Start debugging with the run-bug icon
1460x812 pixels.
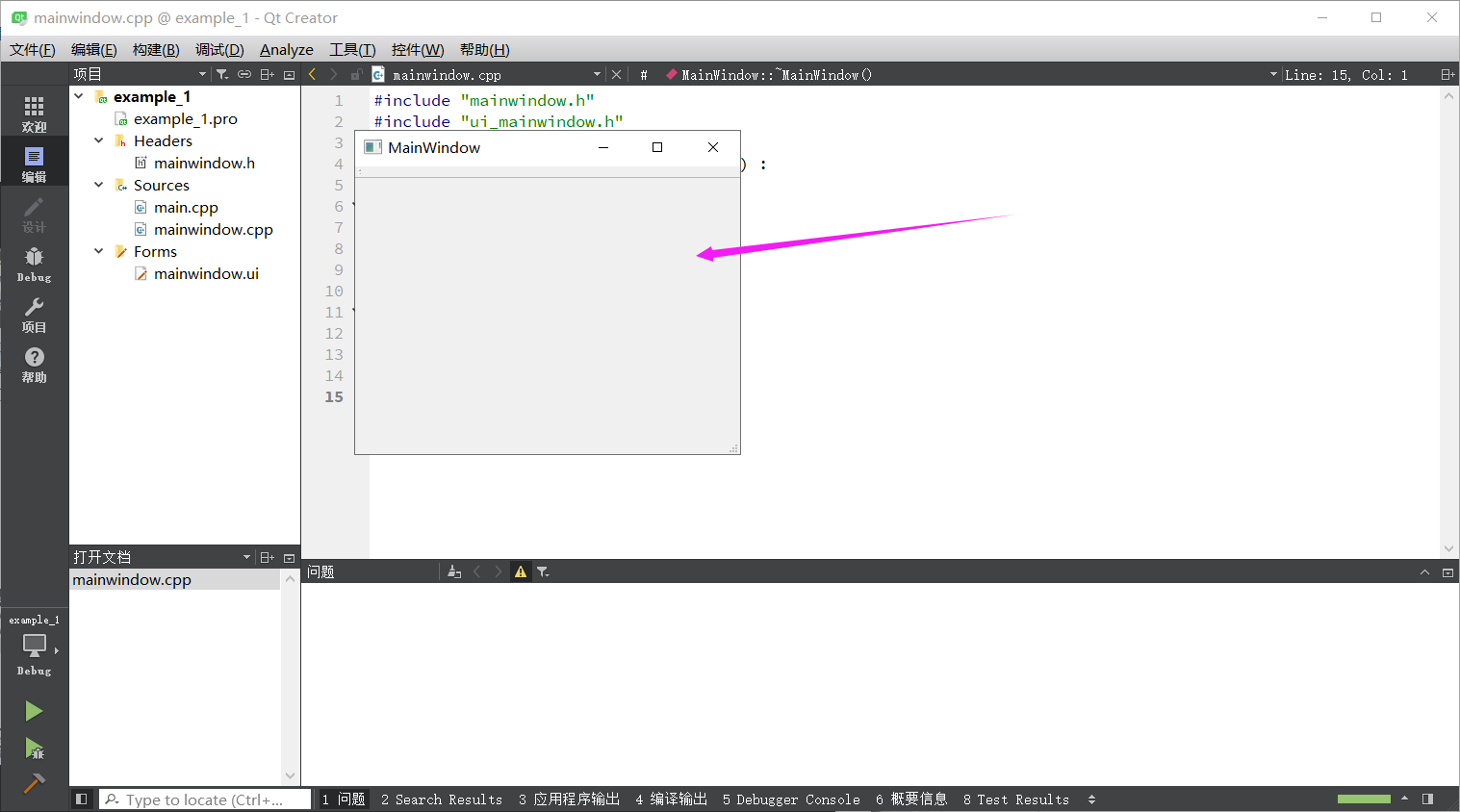coord(34,749)
